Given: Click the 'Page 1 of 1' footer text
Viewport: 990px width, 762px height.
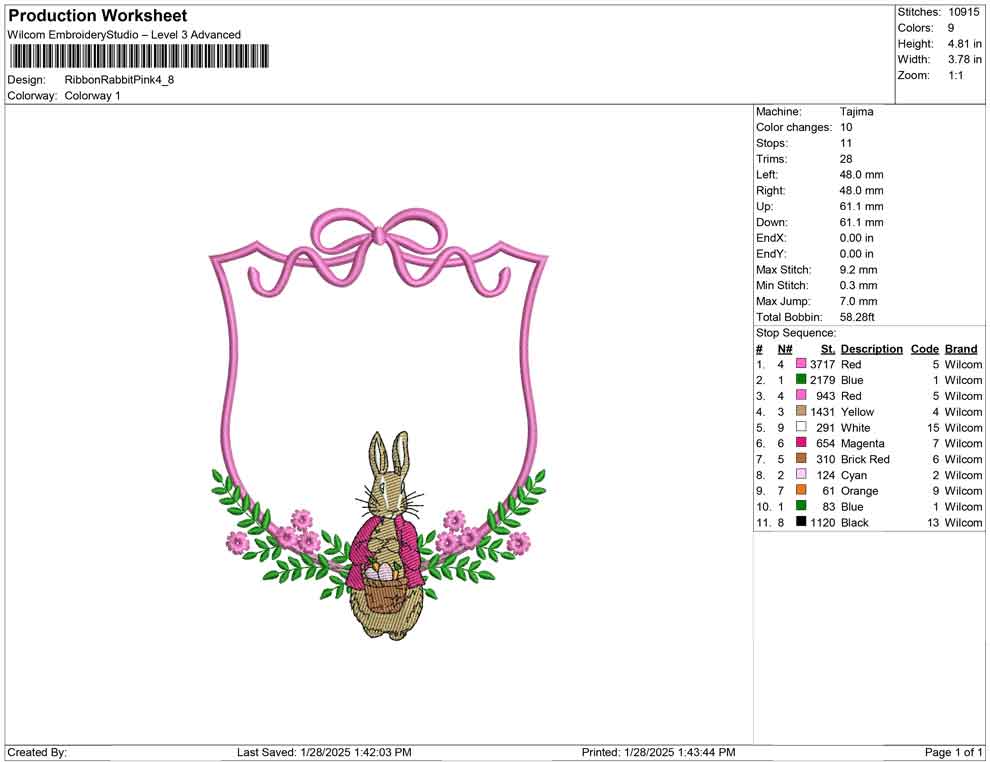Looking at the screenshot, I should 953,752.
